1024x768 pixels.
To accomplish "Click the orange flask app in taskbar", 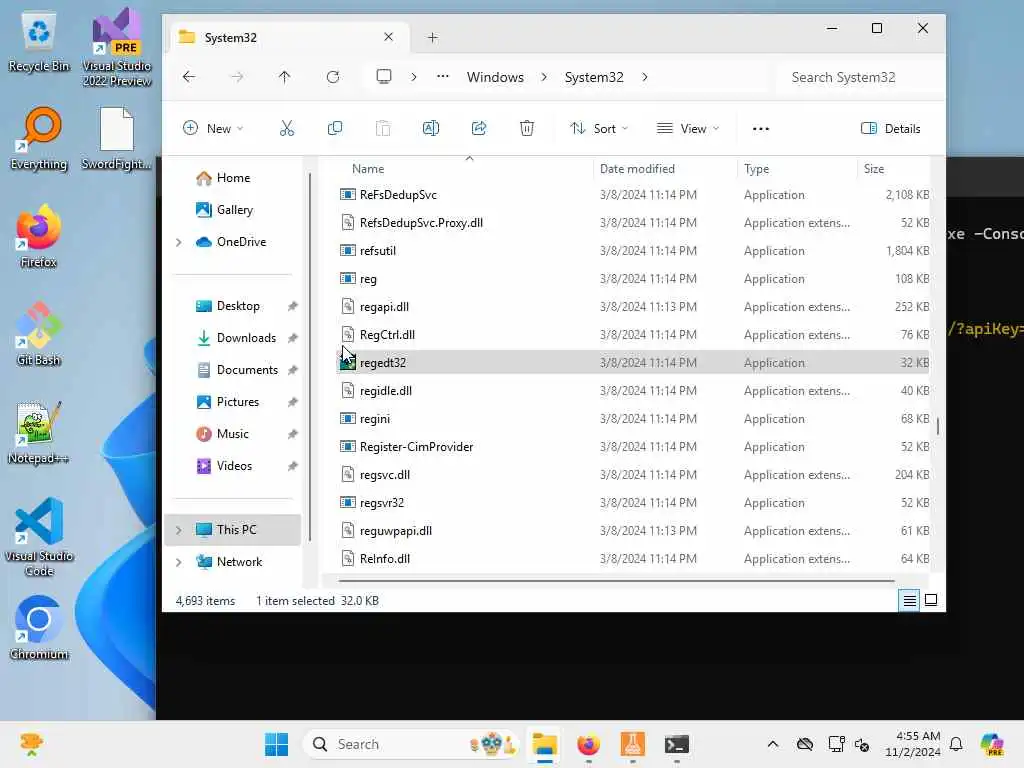I will click(632, 744).
